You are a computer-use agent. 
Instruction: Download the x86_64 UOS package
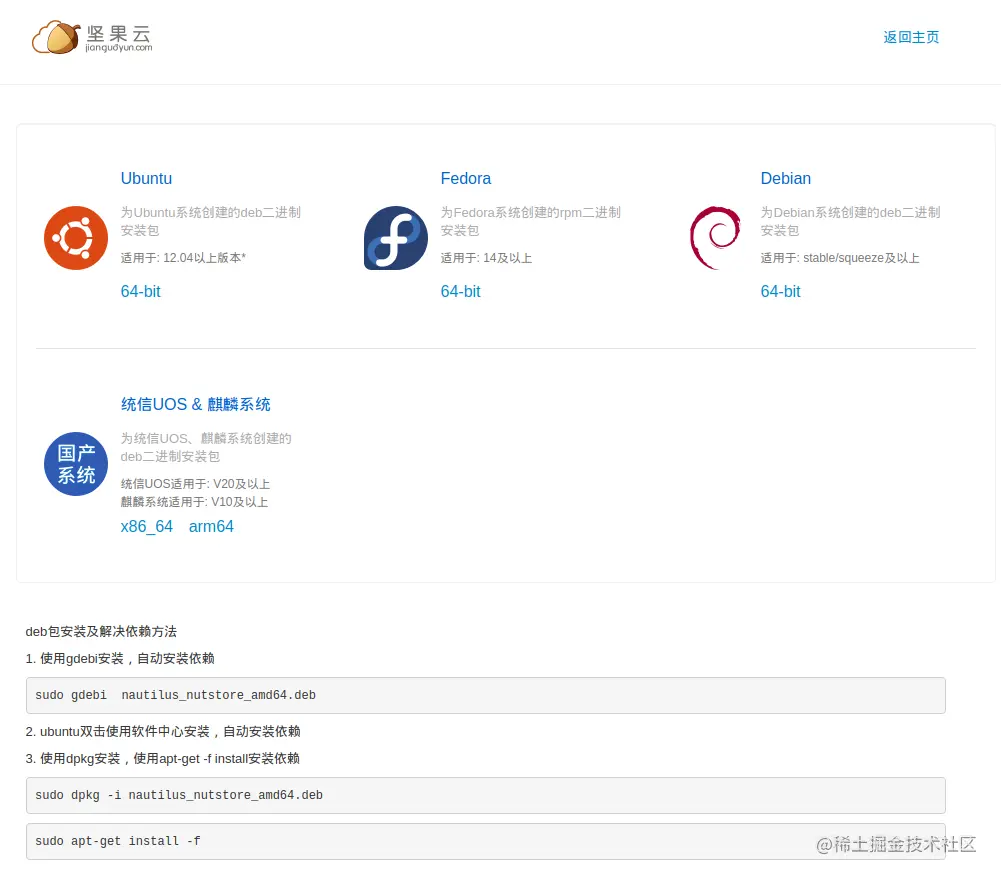click(146, 526)
